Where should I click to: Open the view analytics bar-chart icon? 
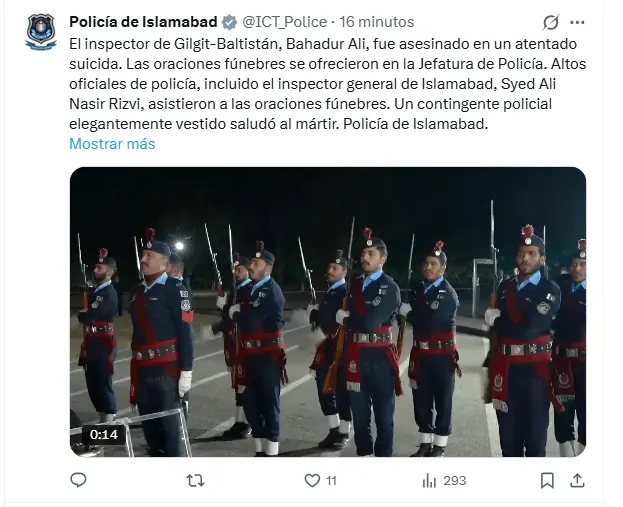[429, 480]
